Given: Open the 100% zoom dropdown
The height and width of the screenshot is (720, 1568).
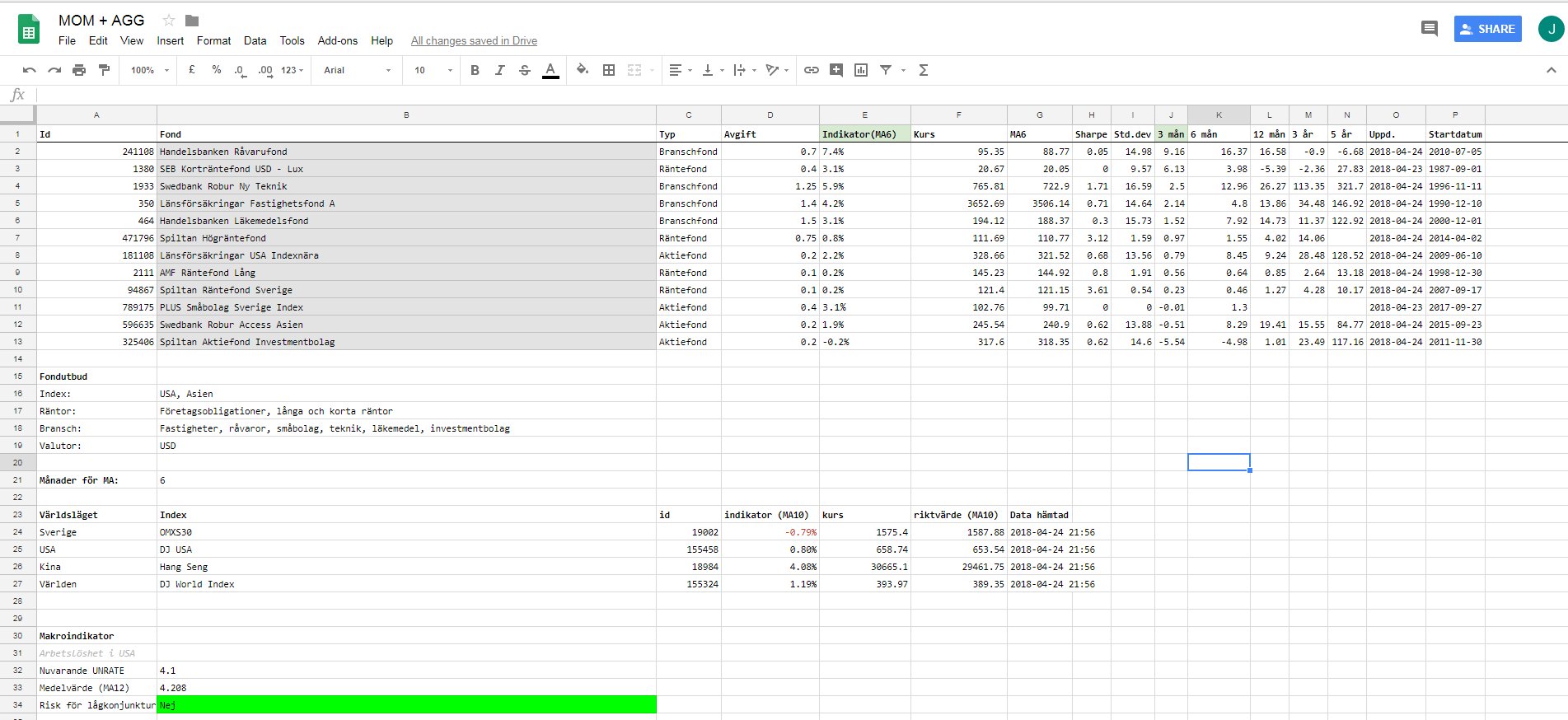Looking at the screenshot, I should pos(149,70).
